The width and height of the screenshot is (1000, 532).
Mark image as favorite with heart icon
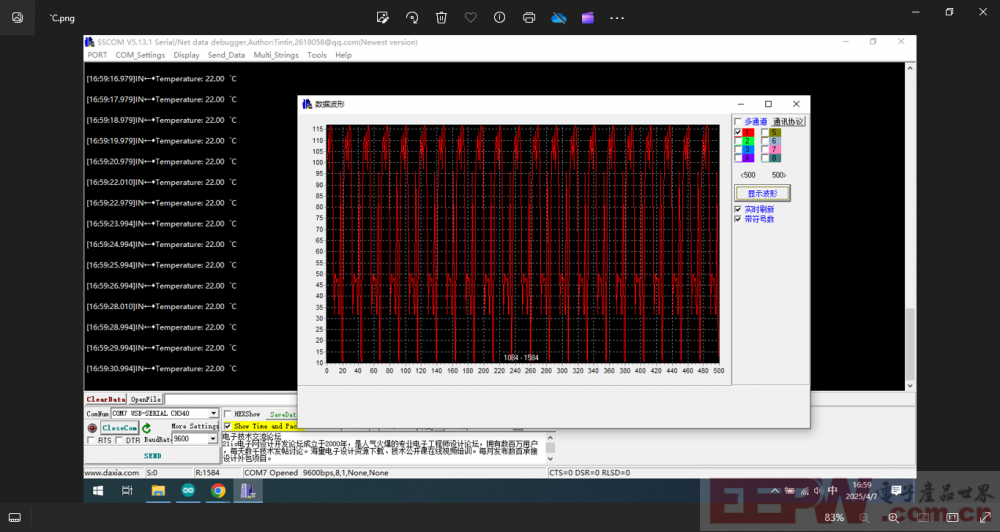tap(471, 18)
